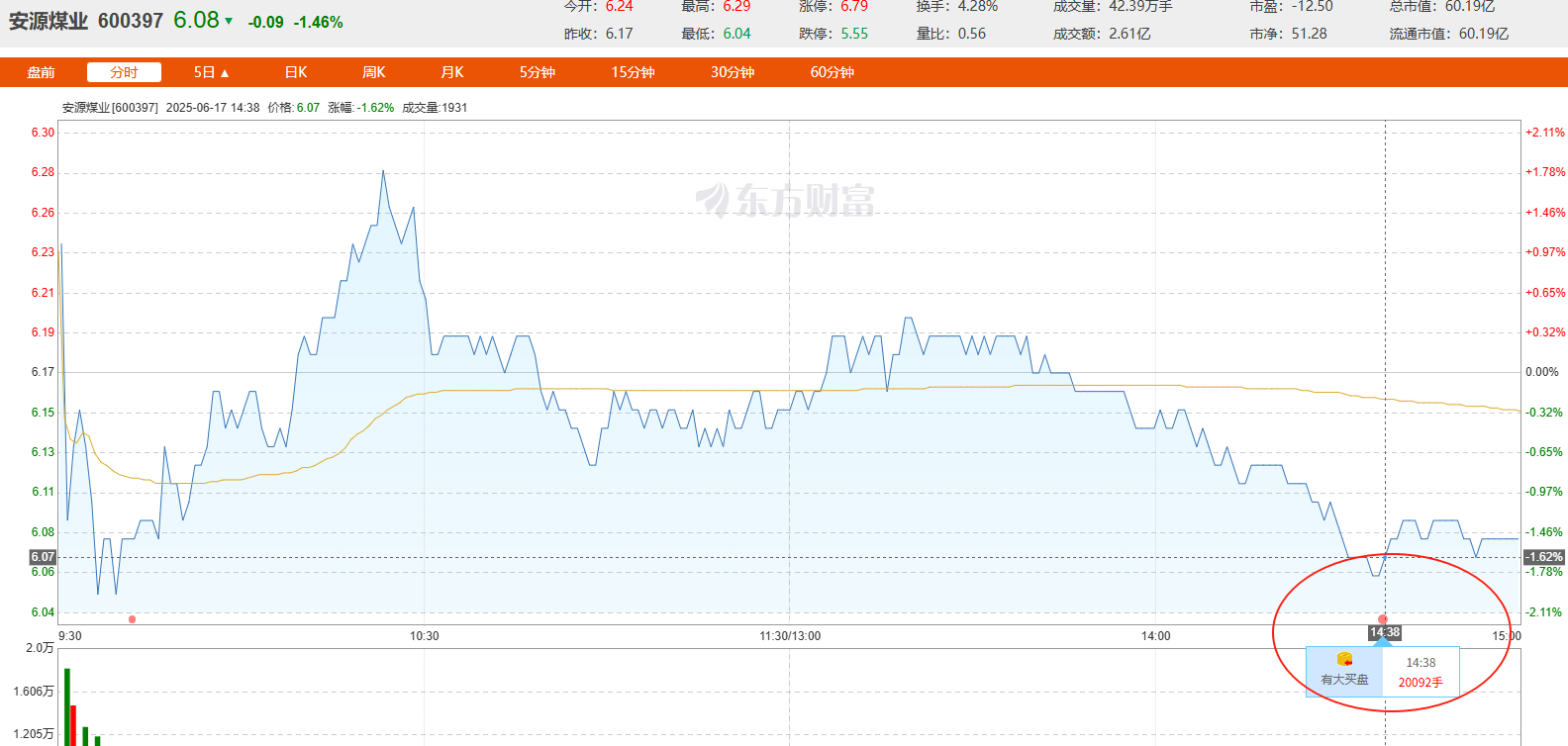Viewport: 1568px width, 746px height.
Task: Open the 30分钟 chart tab
Action: [733, 72]
